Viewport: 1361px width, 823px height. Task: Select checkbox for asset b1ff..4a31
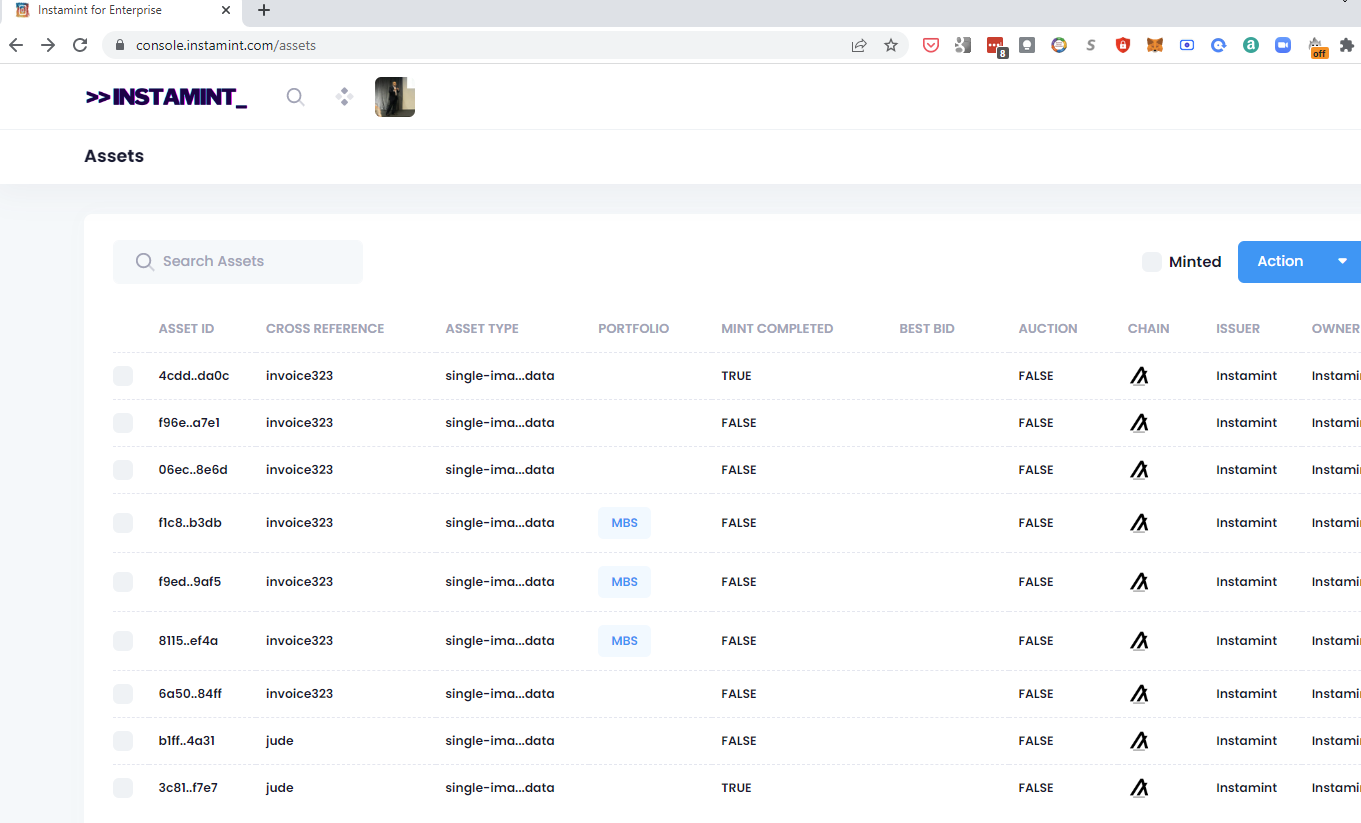pos(123,741)
